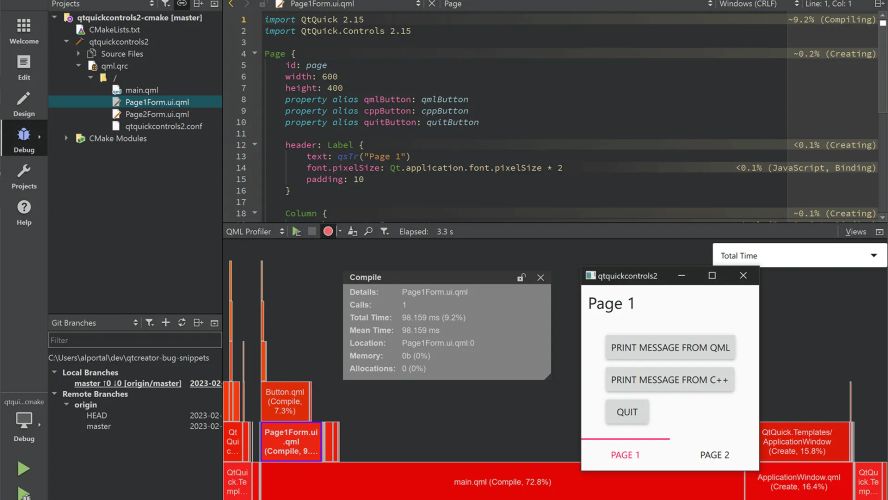888x500 pixels.
Task: Collapse the qml.qrc node
Action: (x=78, y=66)
